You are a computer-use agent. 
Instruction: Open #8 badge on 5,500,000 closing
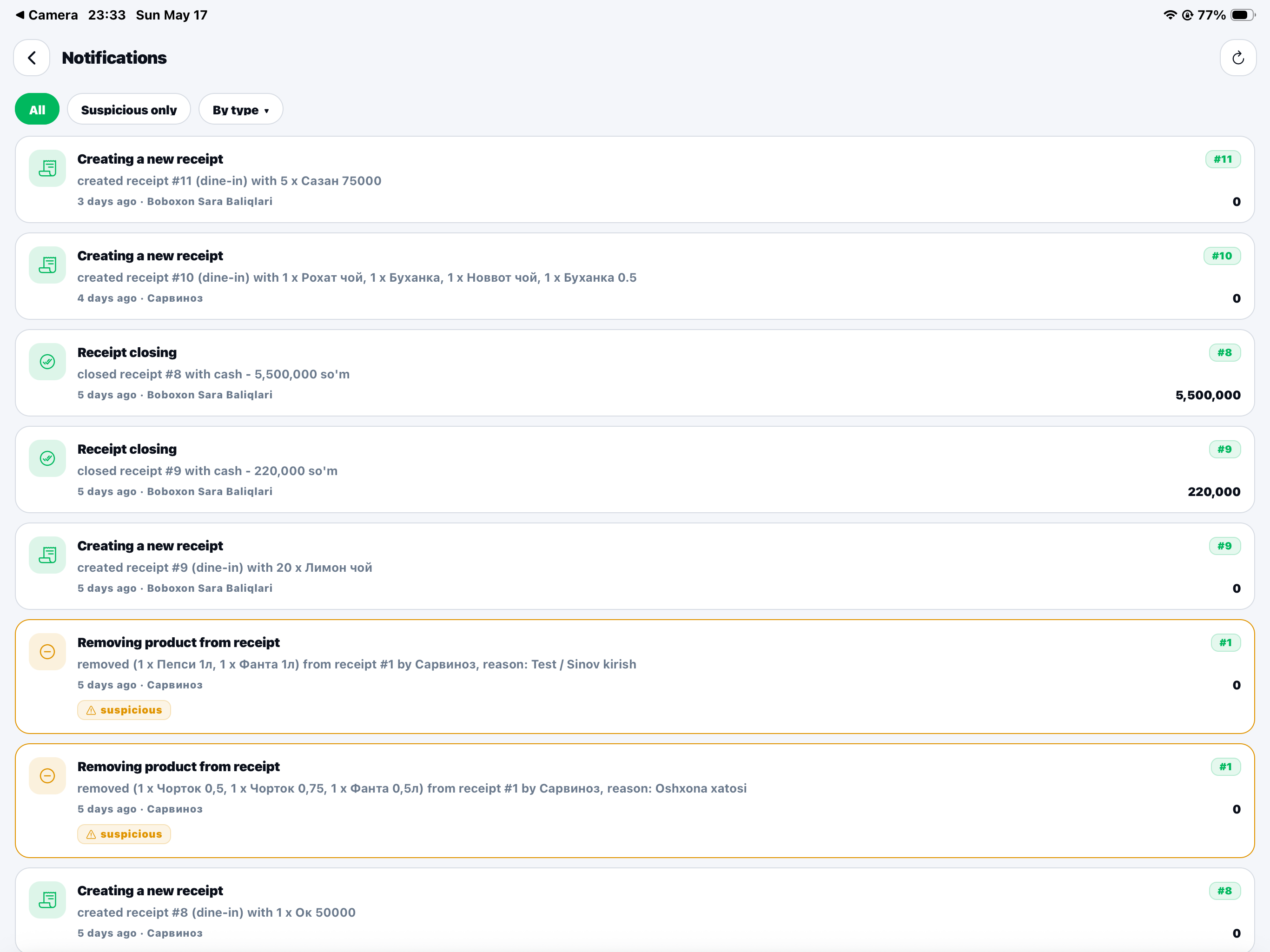click(x=1224, y=352)
